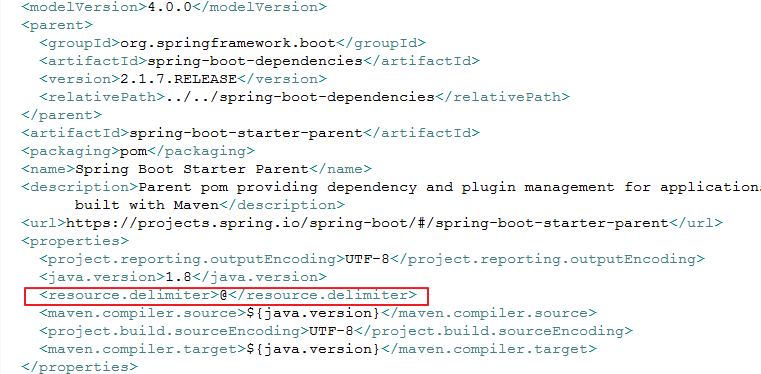Click the opening java.version tag
This screenshot has height=374, width=761.
click(x=102, y=276)
